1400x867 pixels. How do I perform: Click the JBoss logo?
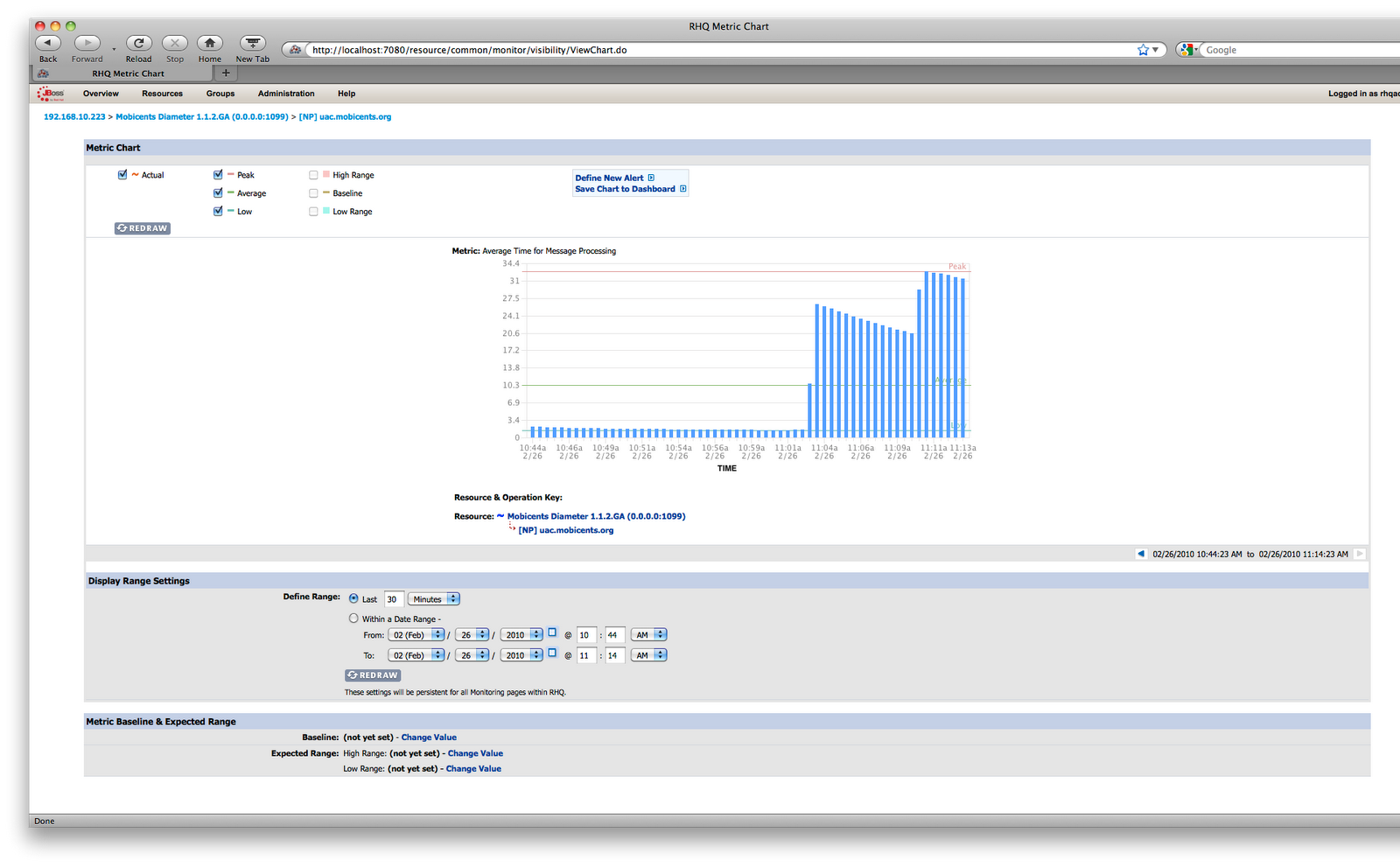(x=52, y=94)
